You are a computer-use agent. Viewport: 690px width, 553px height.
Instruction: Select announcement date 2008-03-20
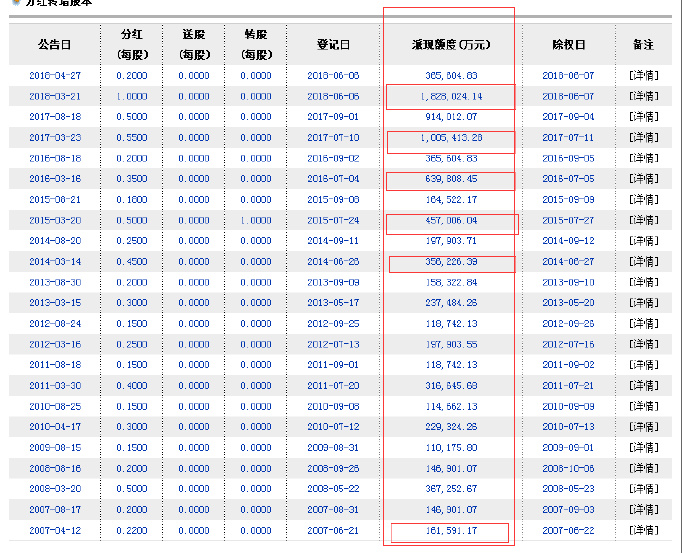55,489
